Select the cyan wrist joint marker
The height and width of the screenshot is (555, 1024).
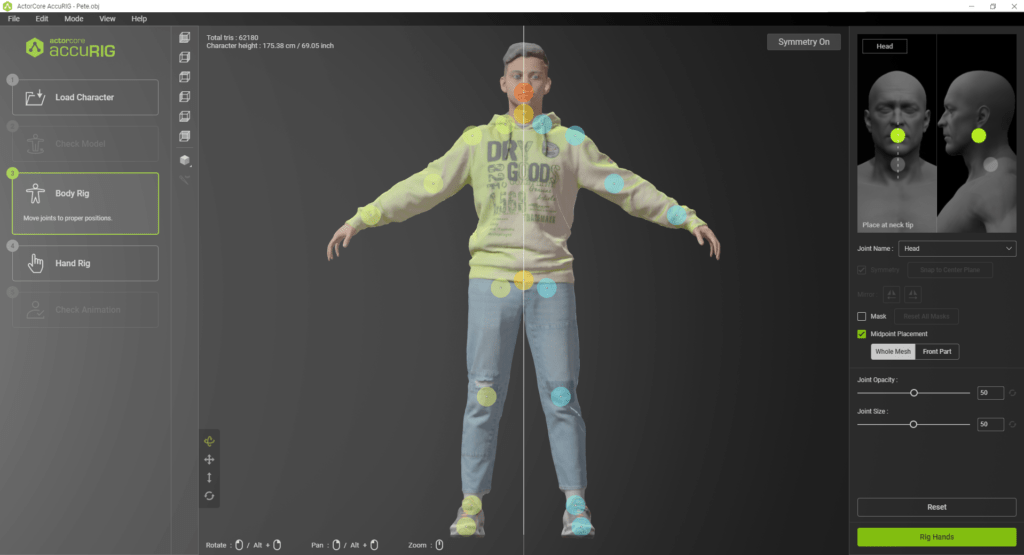click(676, 214)
